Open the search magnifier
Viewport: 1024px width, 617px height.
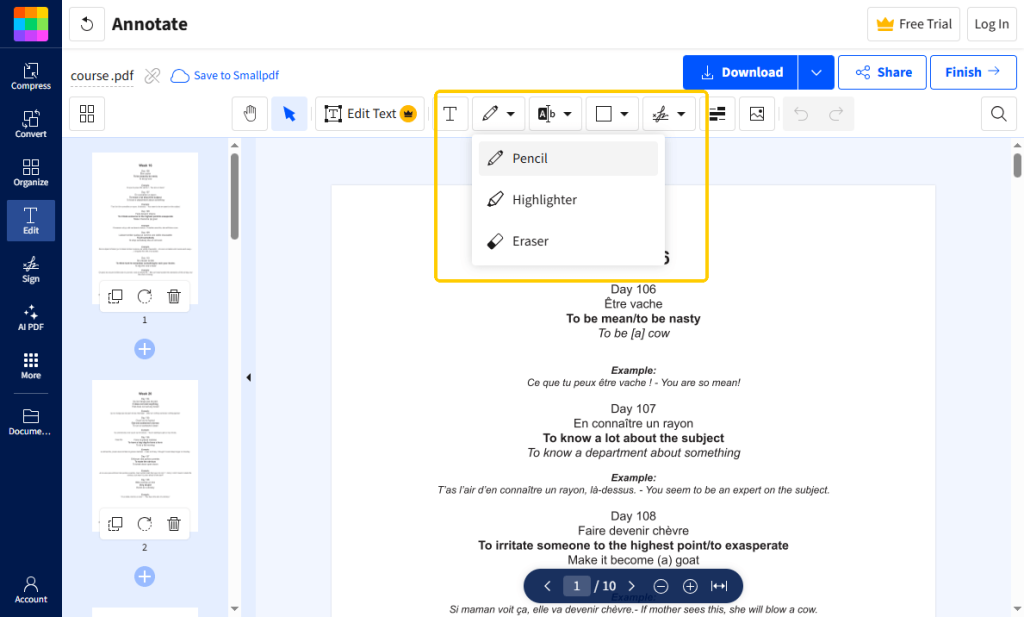coord(999,114)
